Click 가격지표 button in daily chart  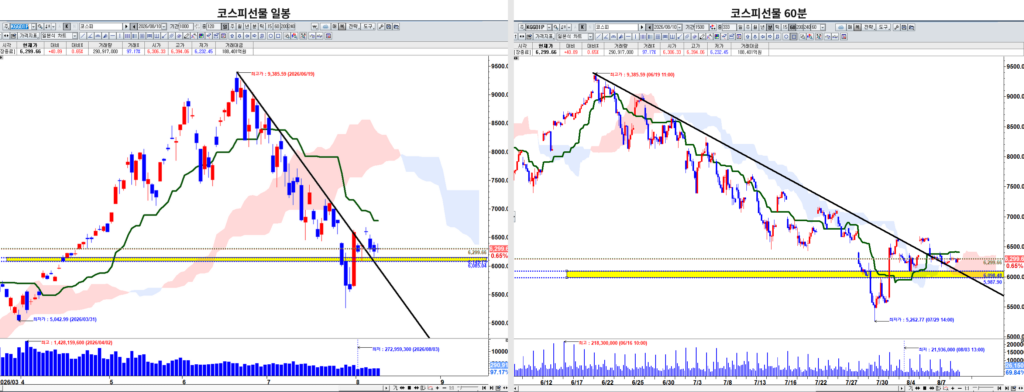click(x=28, y=36)
